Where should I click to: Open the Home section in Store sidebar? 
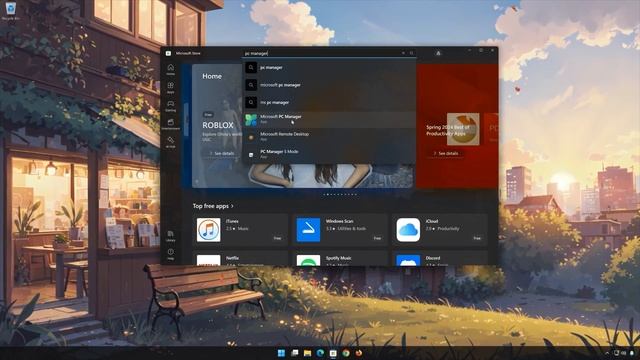tap(171, 69)
